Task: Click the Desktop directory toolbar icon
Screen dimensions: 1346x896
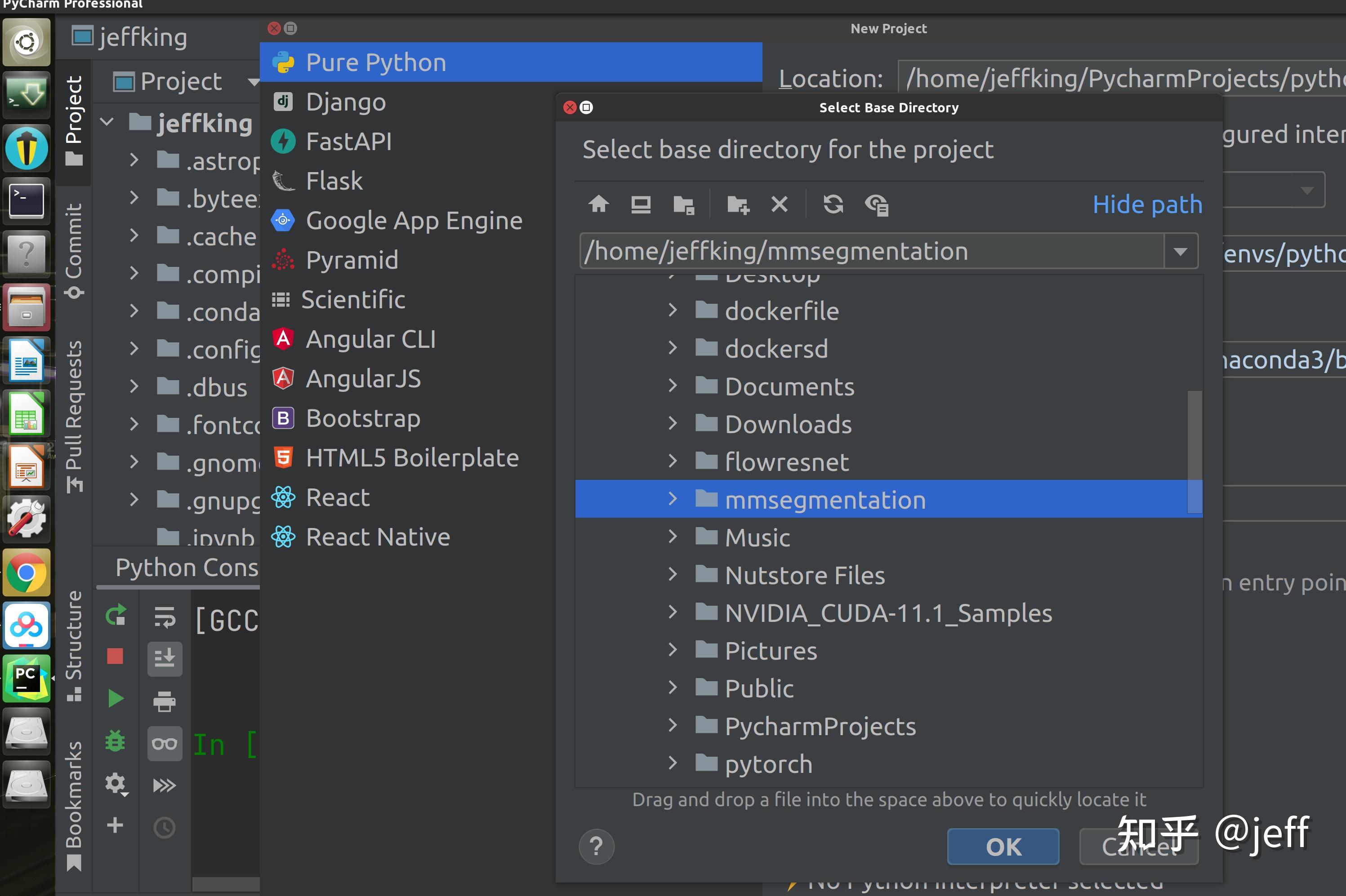Action: coord(641,204)
